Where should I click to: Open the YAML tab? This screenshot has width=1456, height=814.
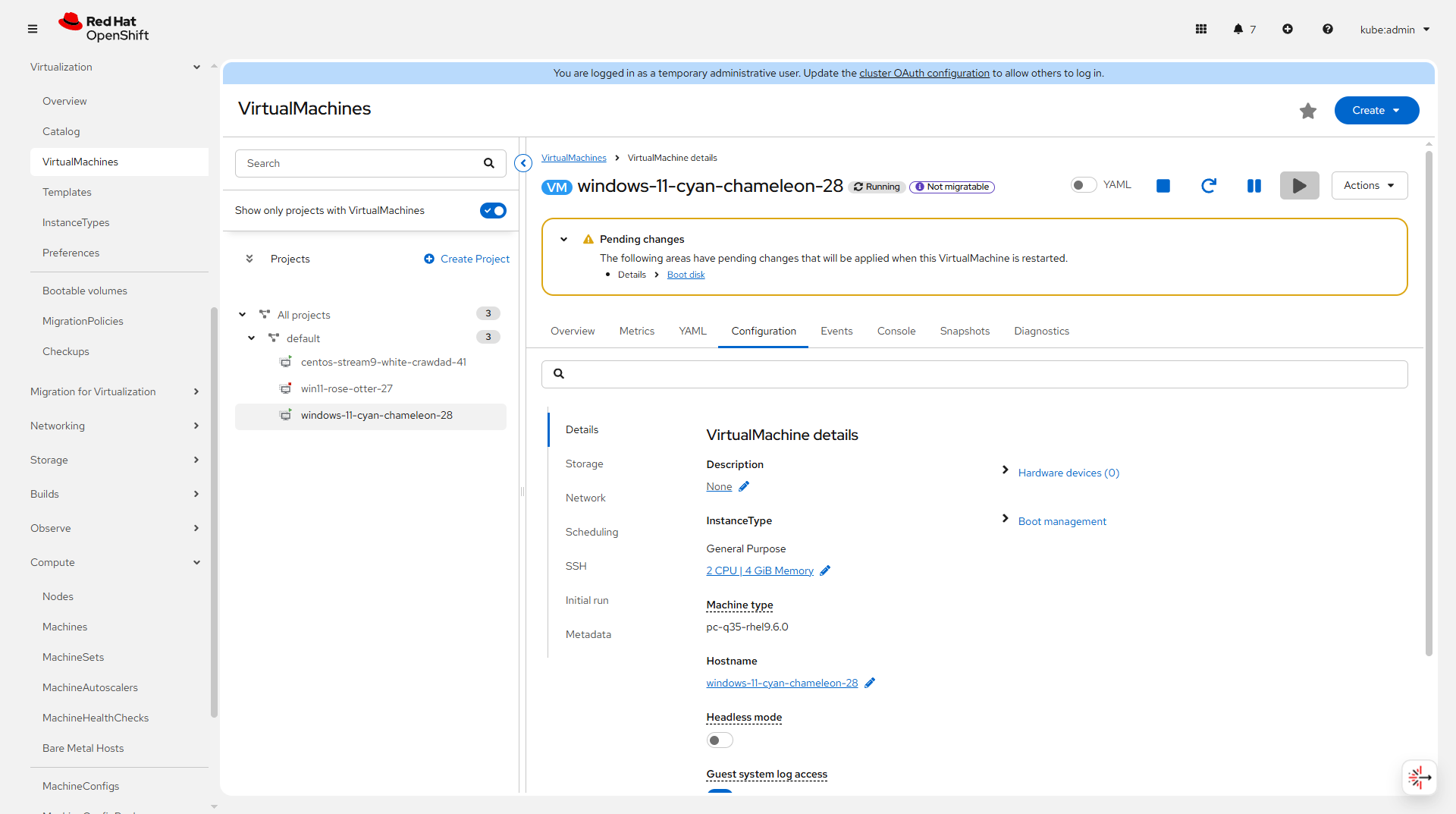pos(692,332)
